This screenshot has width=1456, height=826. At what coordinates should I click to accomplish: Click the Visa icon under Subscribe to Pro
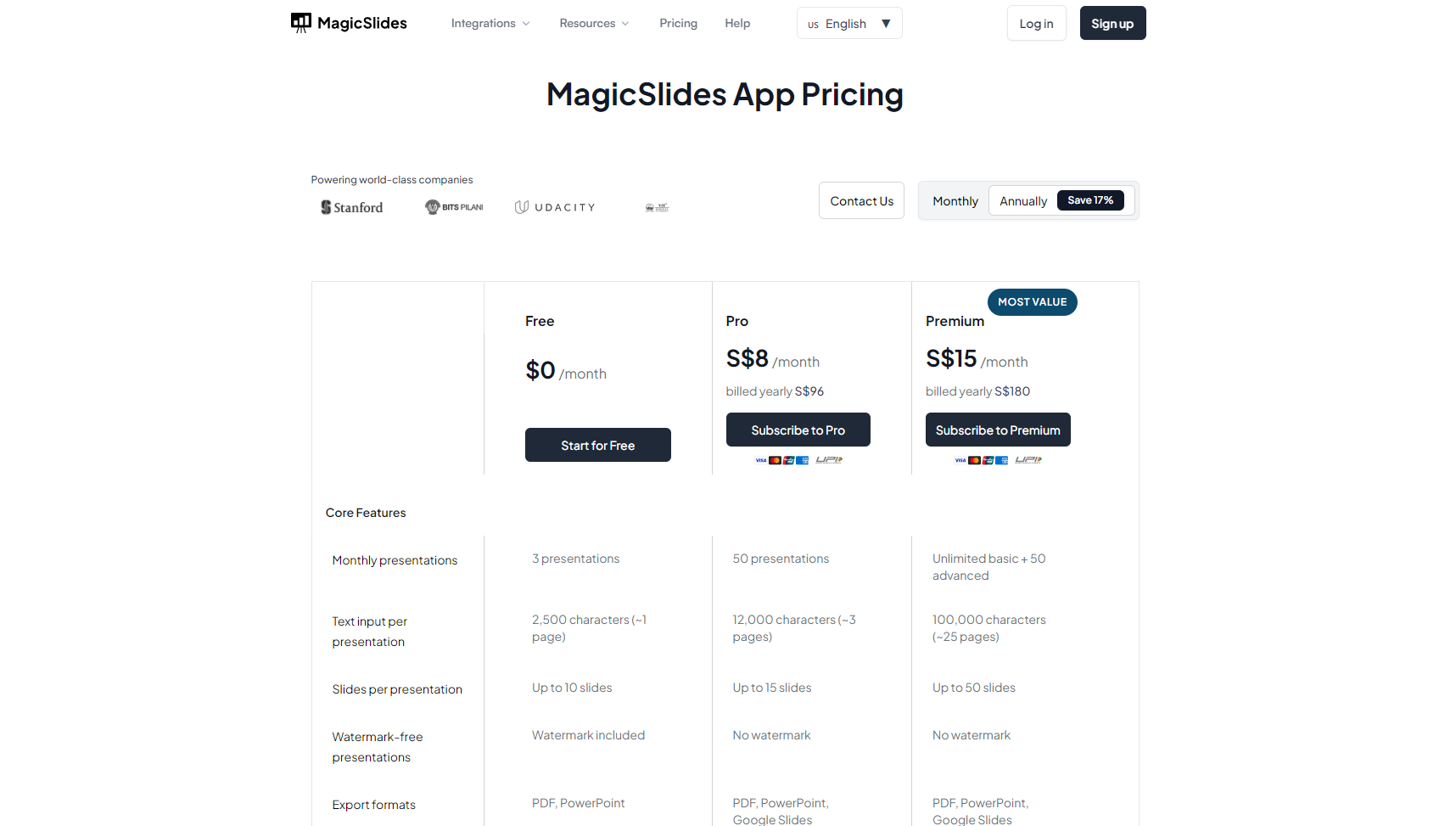coord(761,460)
